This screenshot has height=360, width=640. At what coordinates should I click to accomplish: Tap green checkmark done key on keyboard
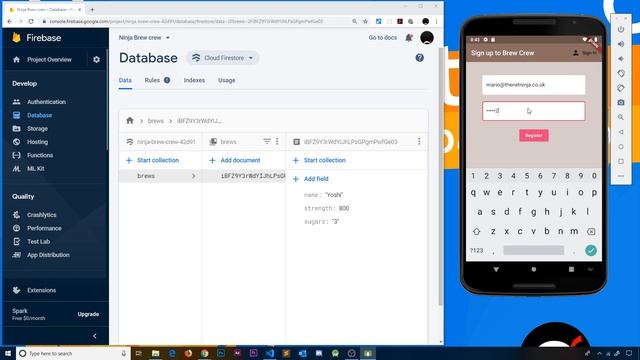[x=591, y=250]
